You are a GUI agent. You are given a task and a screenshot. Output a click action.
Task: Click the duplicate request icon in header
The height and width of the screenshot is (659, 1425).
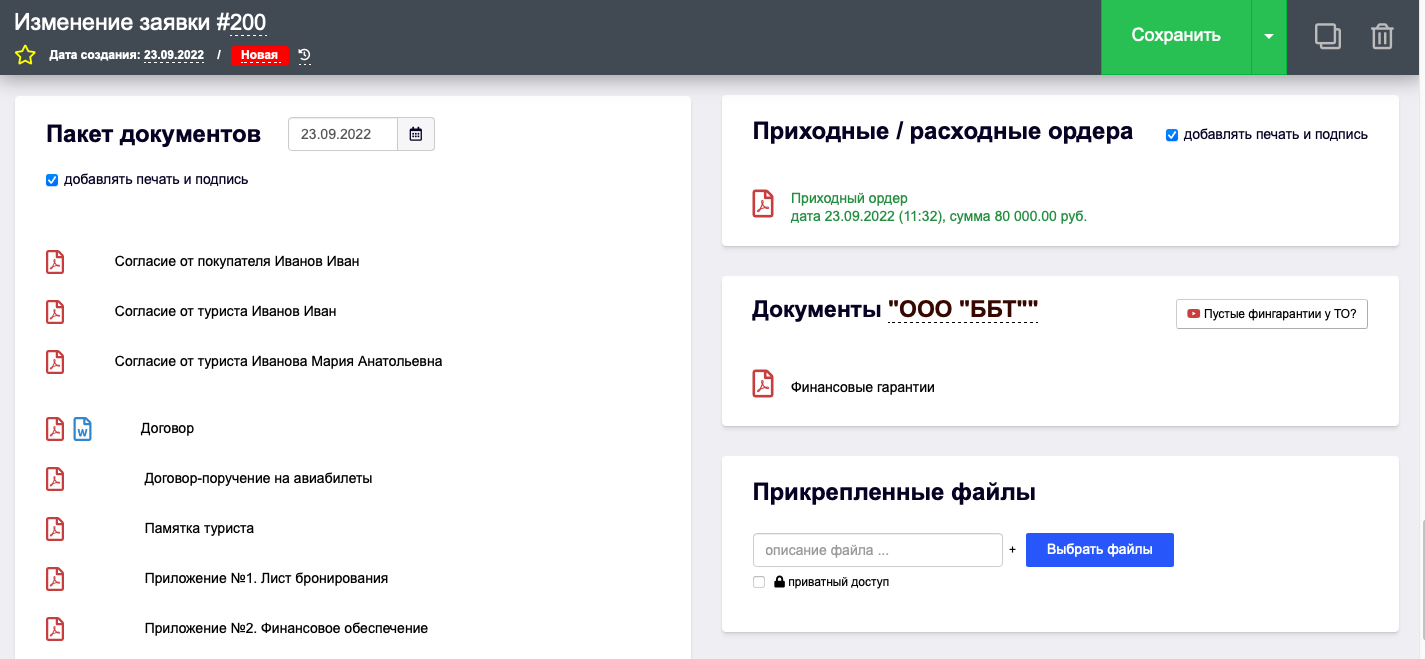(x=1327, y=36)
